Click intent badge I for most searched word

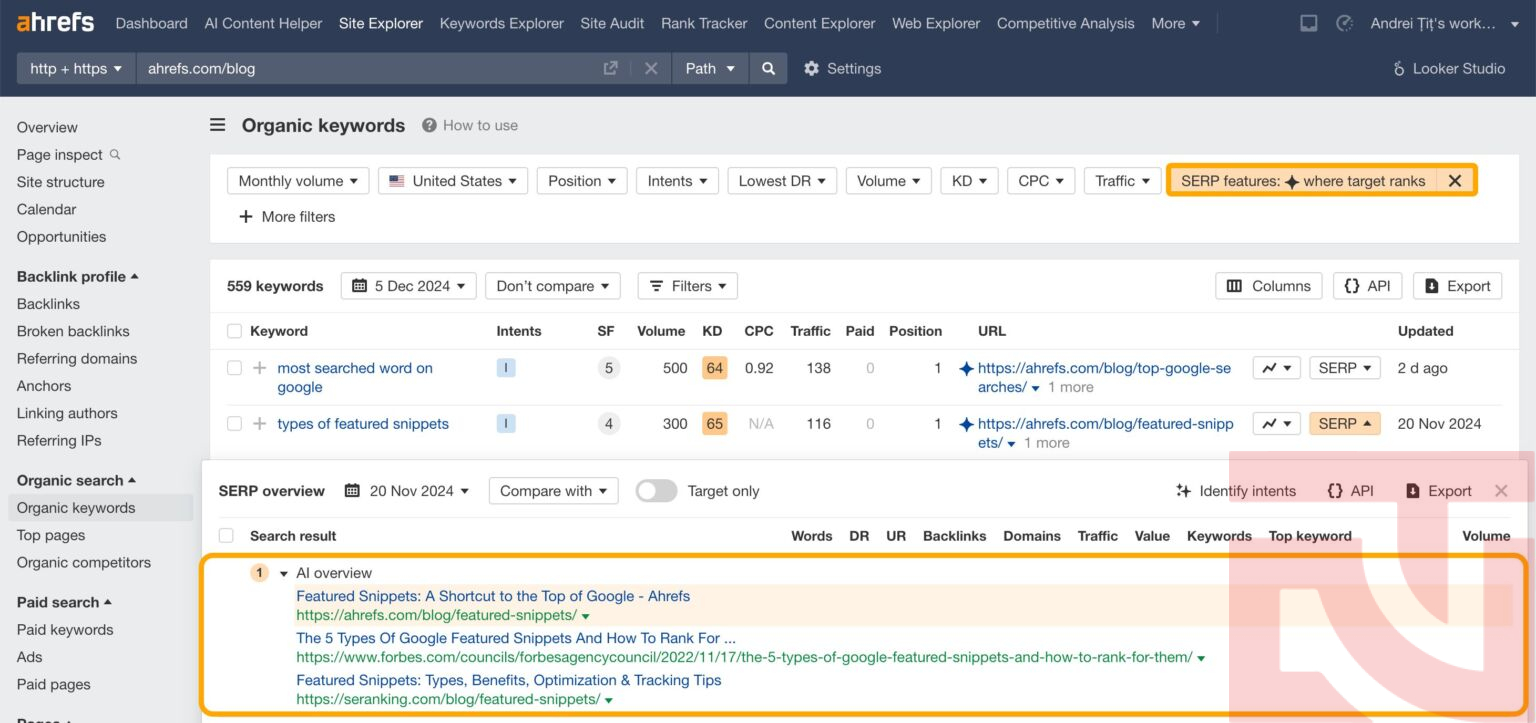[506, 368]
